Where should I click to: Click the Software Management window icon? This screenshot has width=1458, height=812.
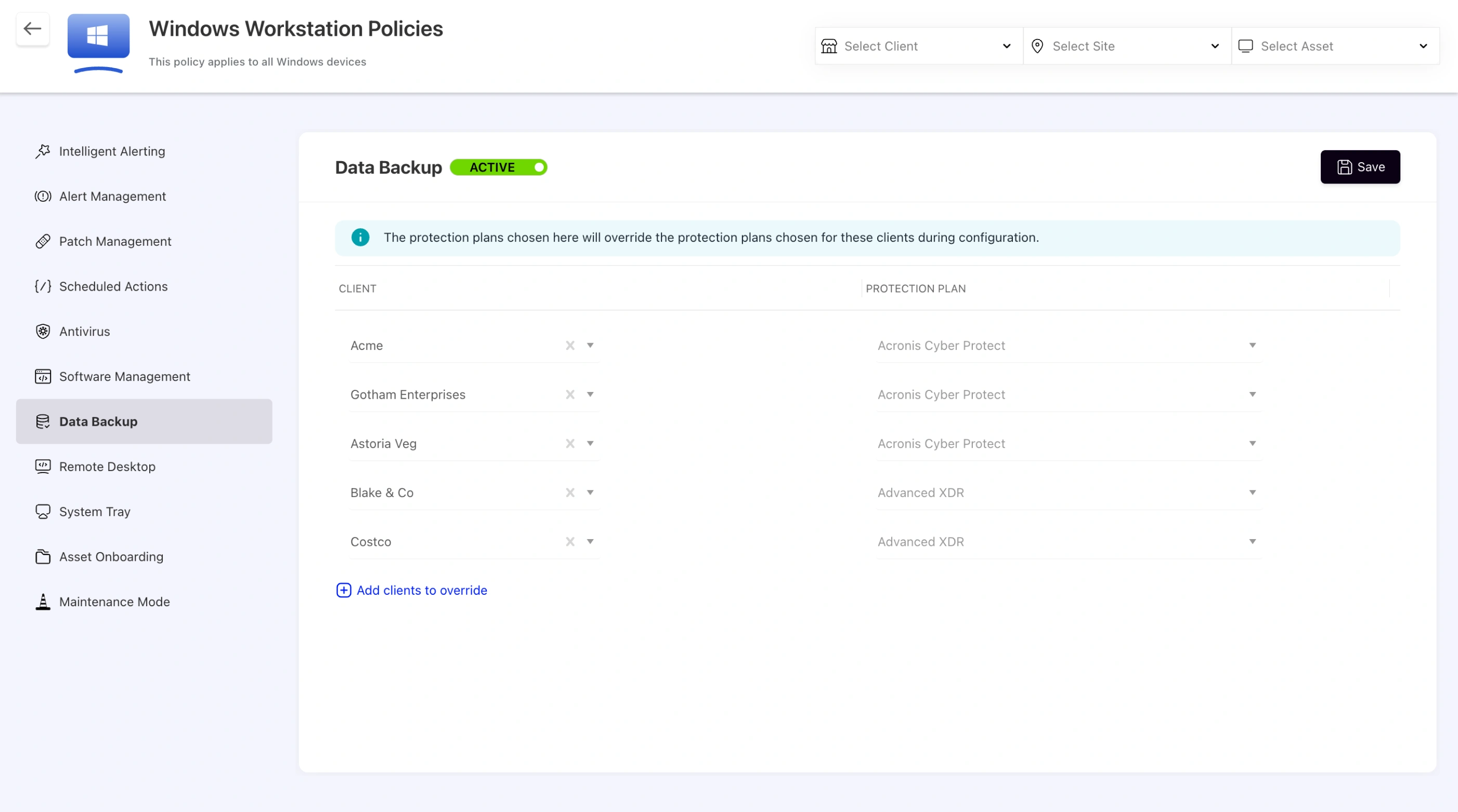(43, 376)
